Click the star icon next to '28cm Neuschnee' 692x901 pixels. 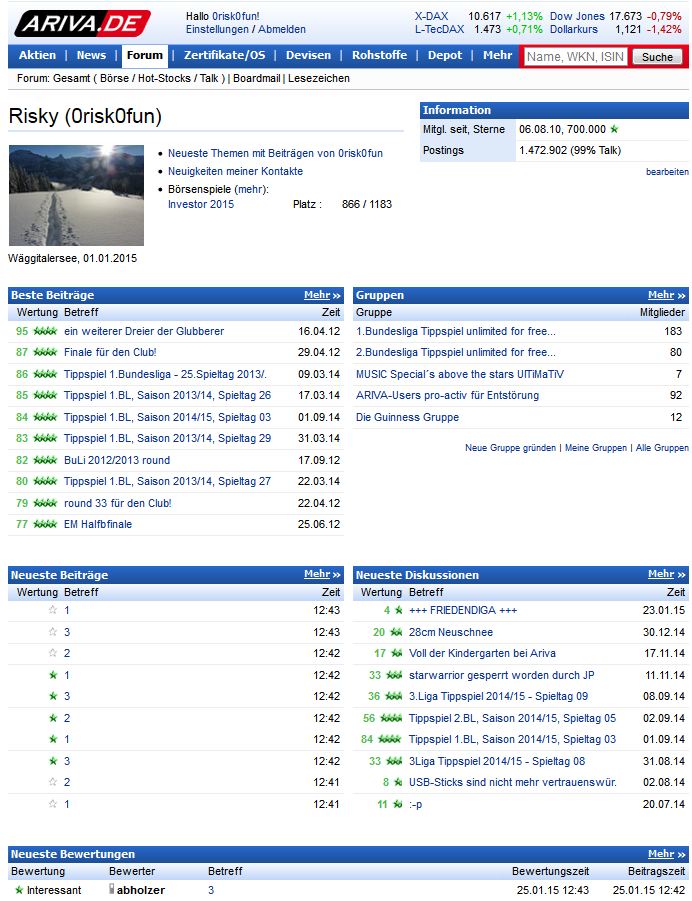click(x=396, y=632)
